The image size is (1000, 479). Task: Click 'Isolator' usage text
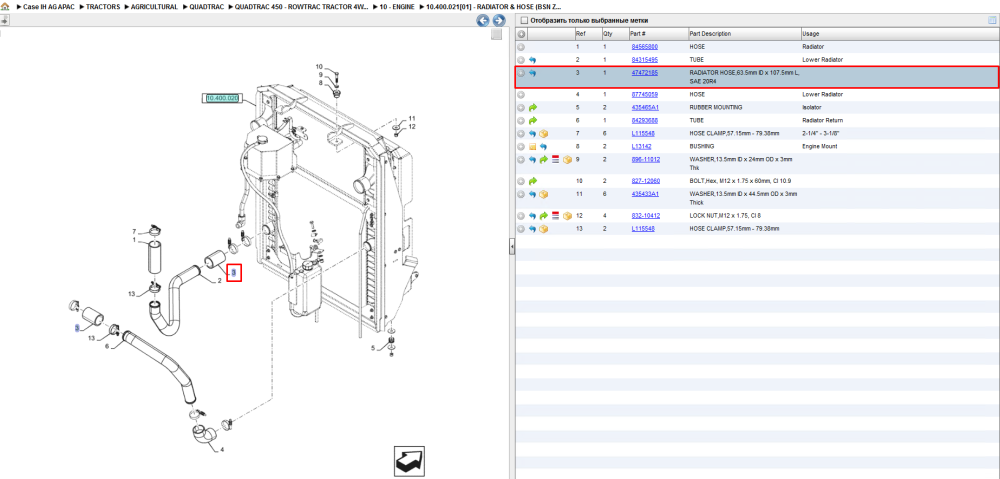pos(811,107)
